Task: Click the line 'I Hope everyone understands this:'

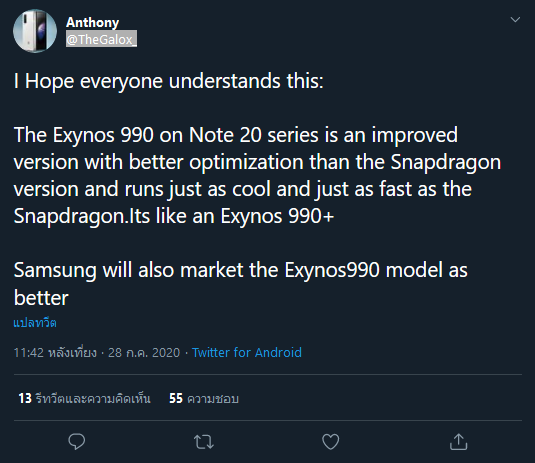Action: 169,82
